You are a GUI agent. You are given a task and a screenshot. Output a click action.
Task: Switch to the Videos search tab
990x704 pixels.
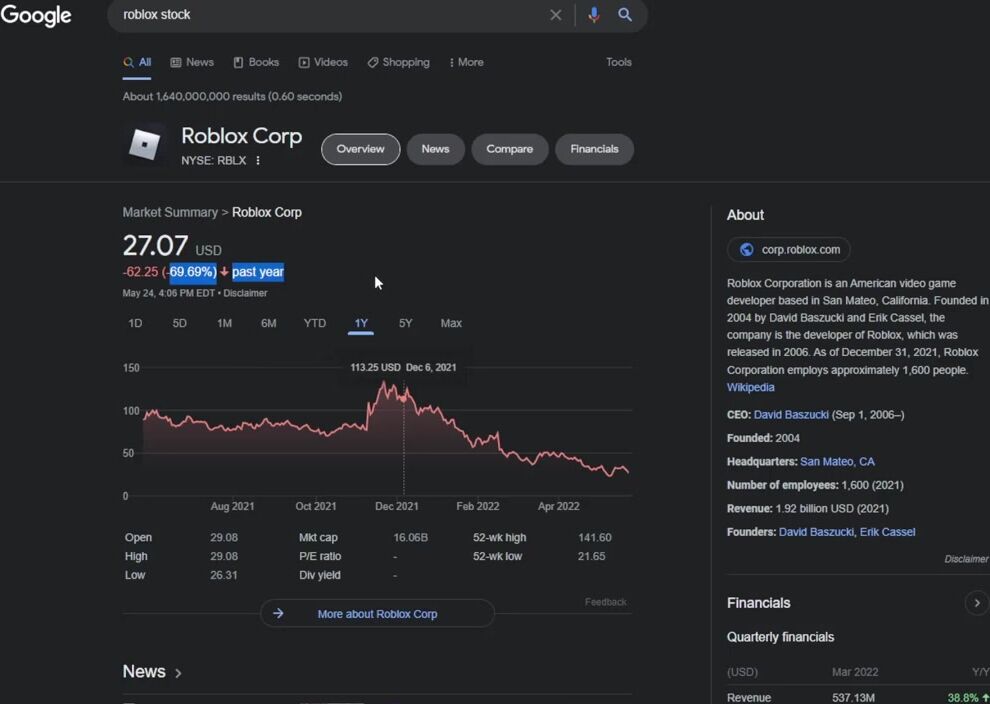click(323, 62)
